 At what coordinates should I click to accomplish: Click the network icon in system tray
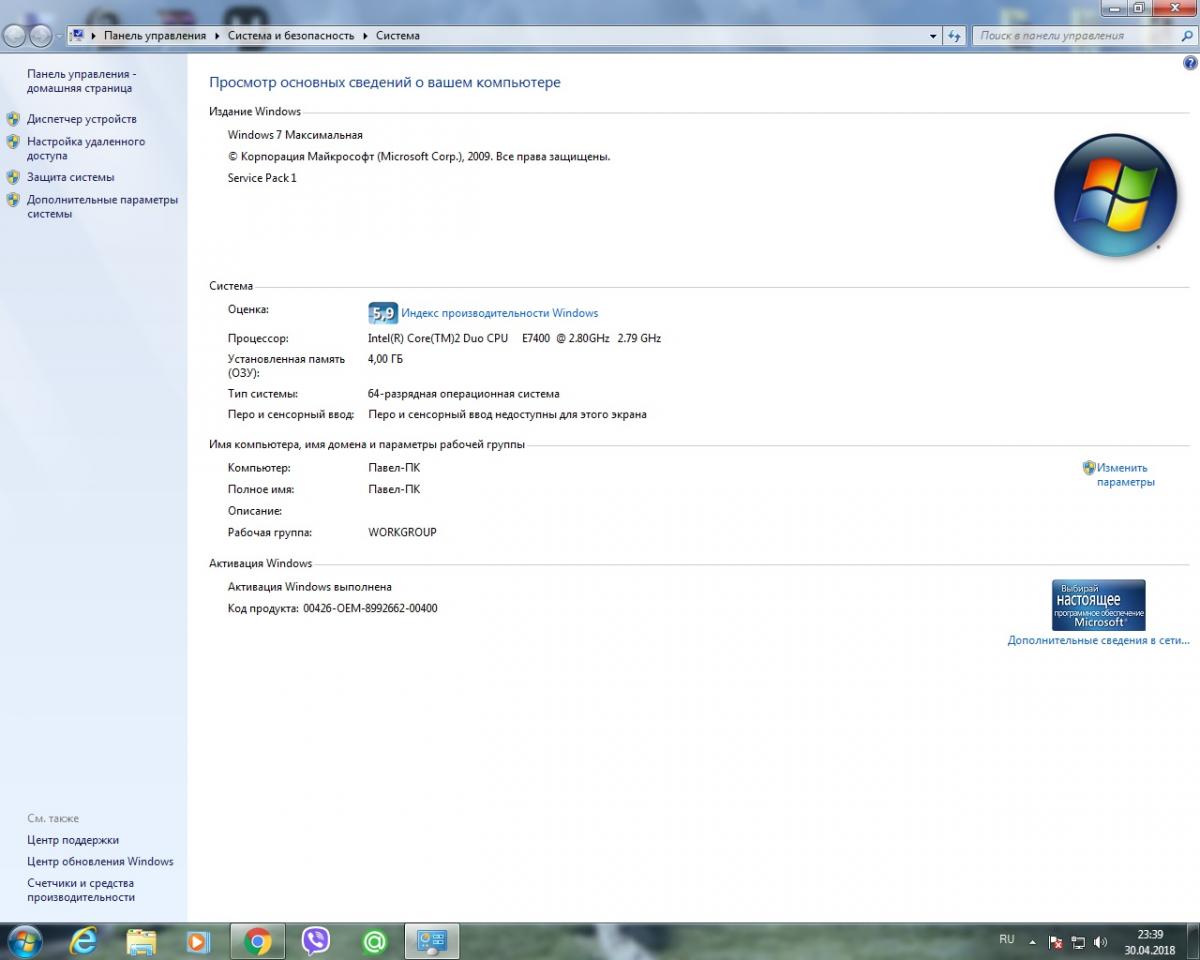click(1078, 942)
